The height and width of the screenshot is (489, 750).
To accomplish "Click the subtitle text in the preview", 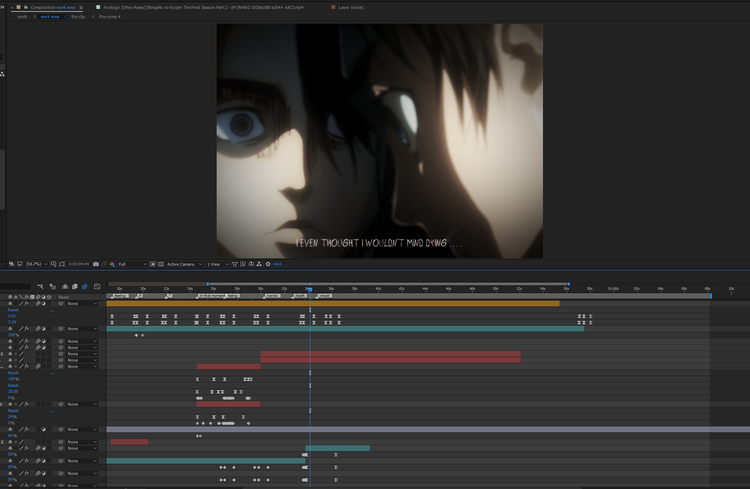I will [x=379, y=243].
